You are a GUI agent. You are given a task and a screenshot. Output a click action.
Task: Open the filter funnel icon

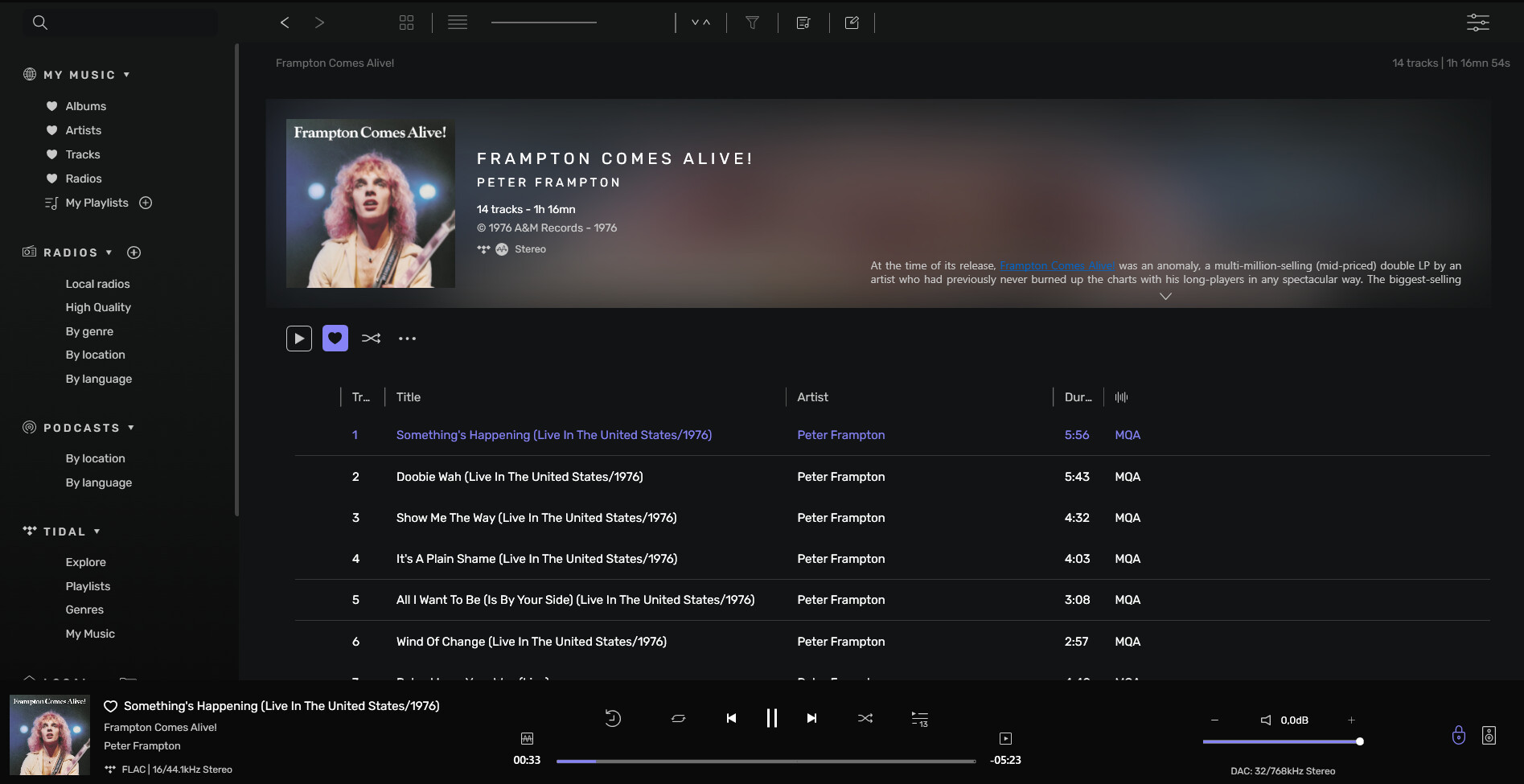(x=753, y=23)
